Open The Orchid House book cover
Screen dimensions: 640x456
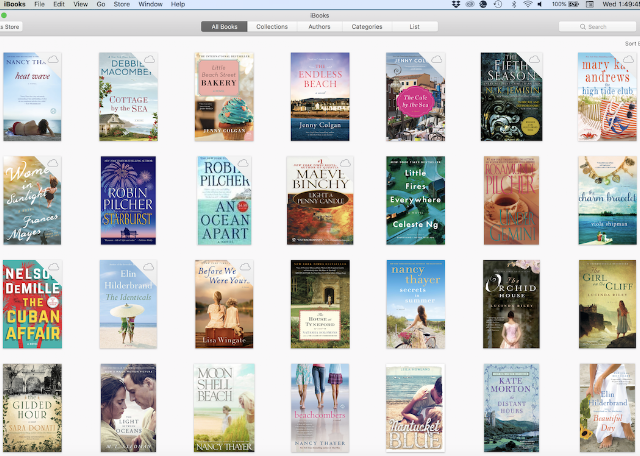pos(511,304)
